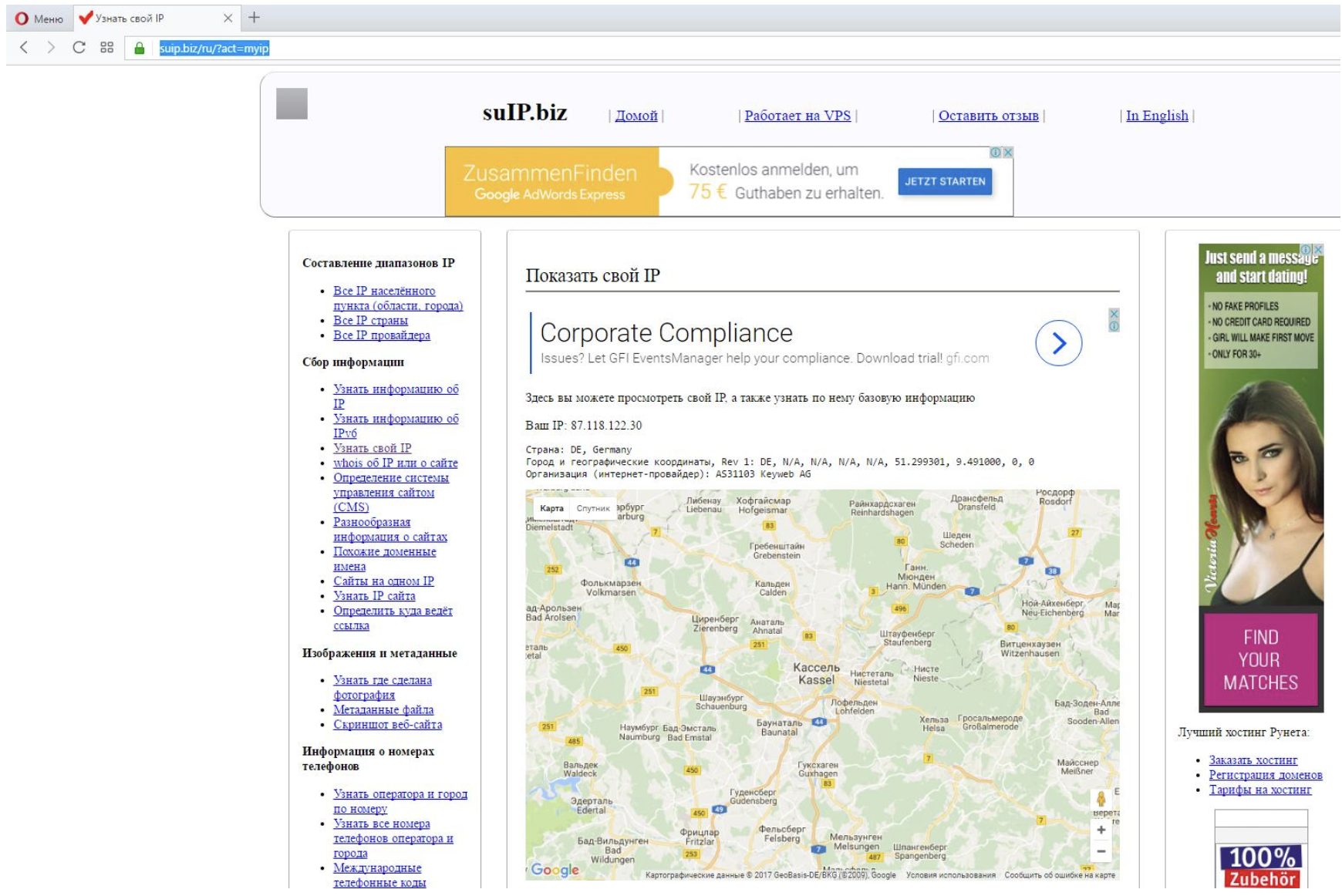The height and width of the screenshot is (896, 1342).
Task: Open 'Все IP провайдера' link
Action: pos(382,335)
